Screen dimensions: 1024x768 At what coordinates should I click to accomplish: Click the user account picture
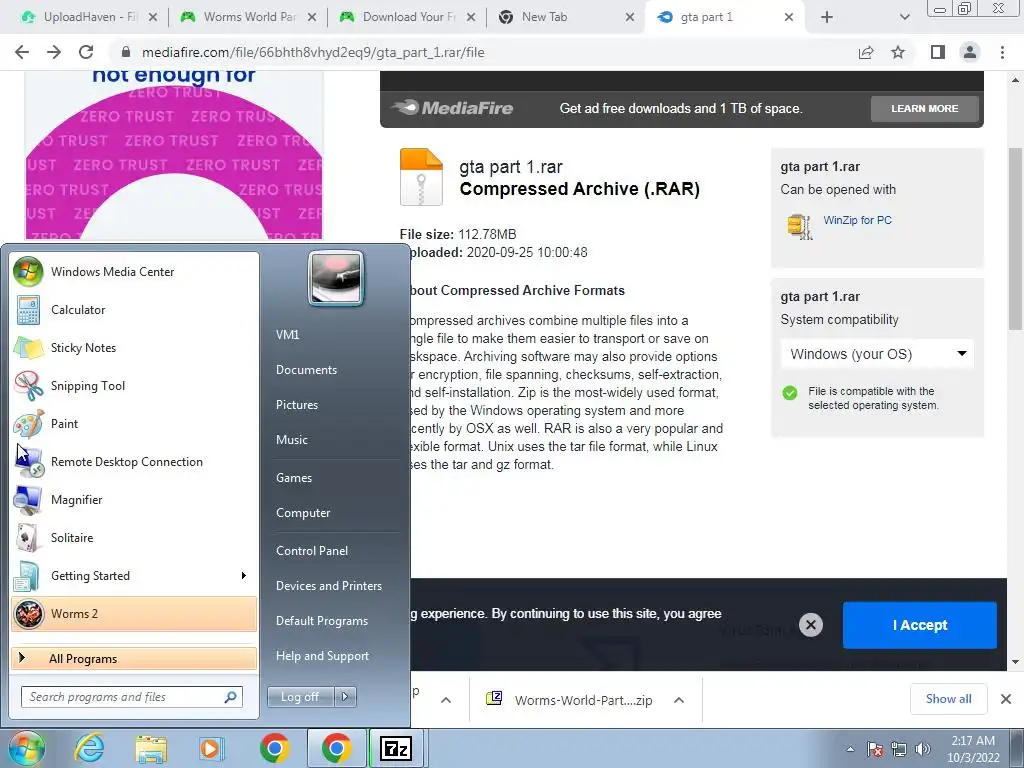pyautogui.click(x=336, y=278)
